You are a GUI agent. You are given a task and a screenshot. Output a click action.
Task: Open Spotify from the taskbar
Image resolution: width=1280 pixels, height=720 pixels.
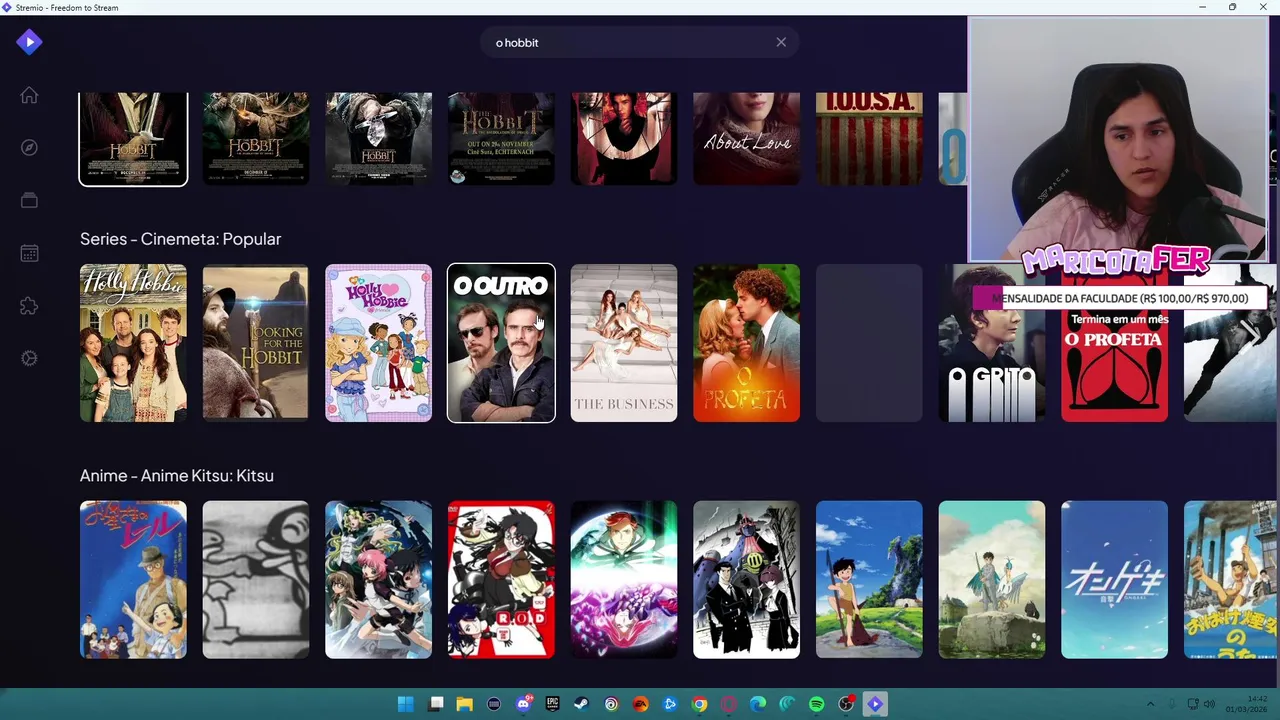pyautogui.click(x=817, y=704)
